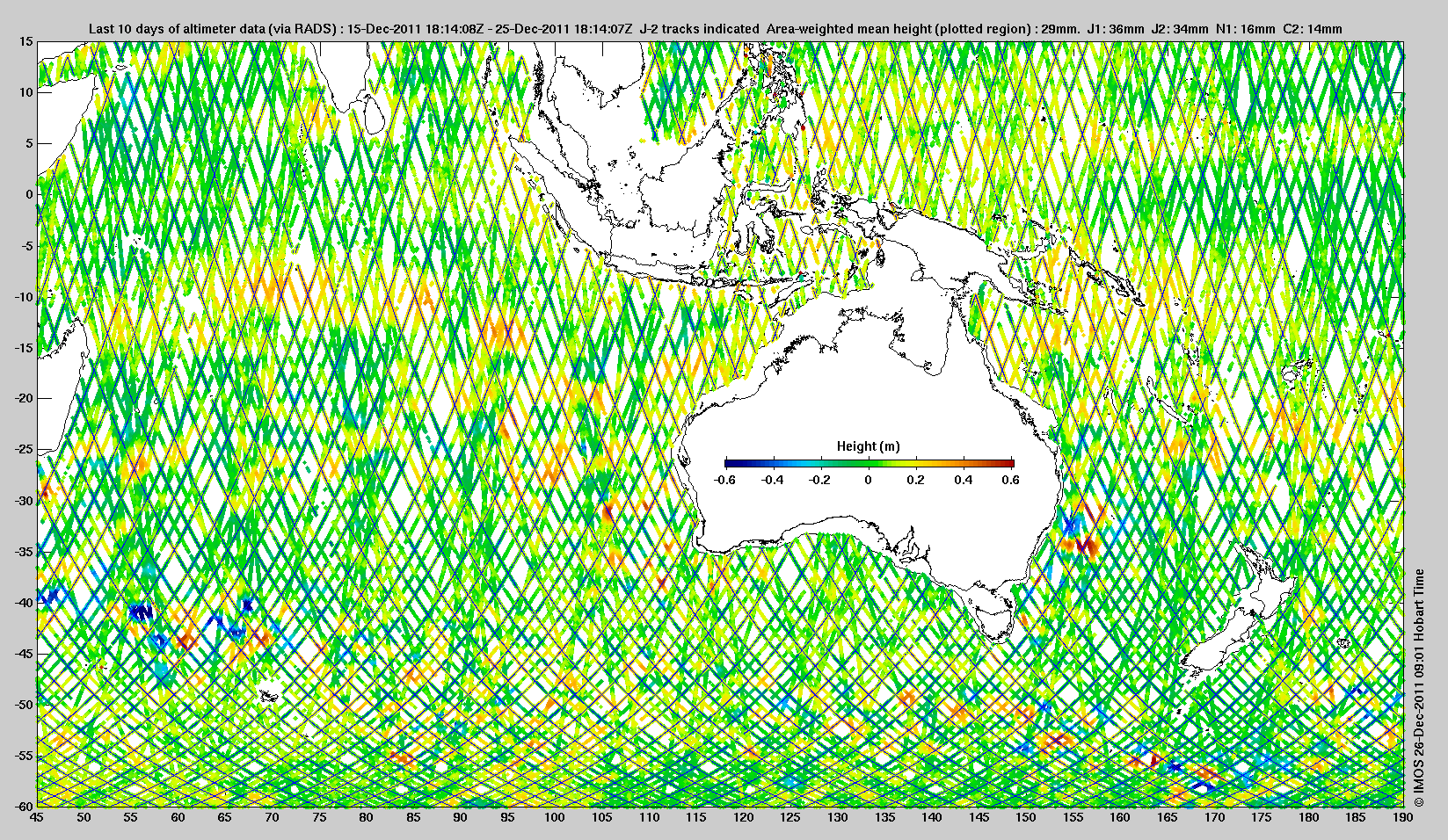Click longitude axis label '75'
This screenshot has height=840, width=1448.
pyautogui.click(x=319, y=817)
